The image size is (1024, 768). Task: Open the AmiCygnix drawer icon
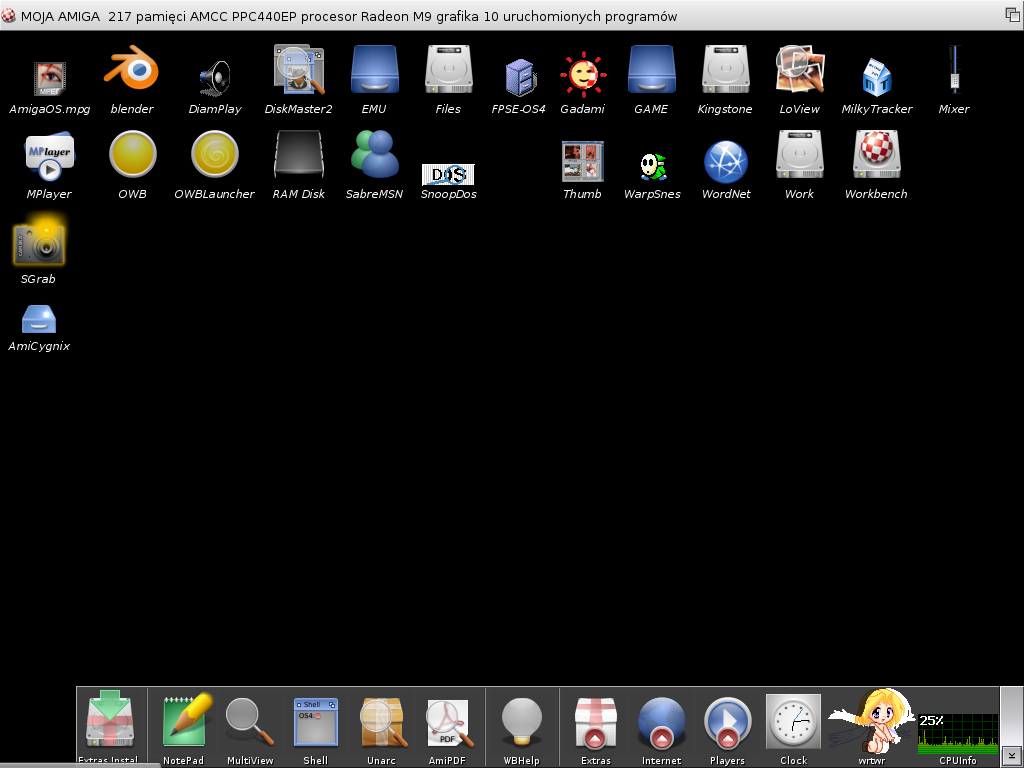tap(39, 319)
